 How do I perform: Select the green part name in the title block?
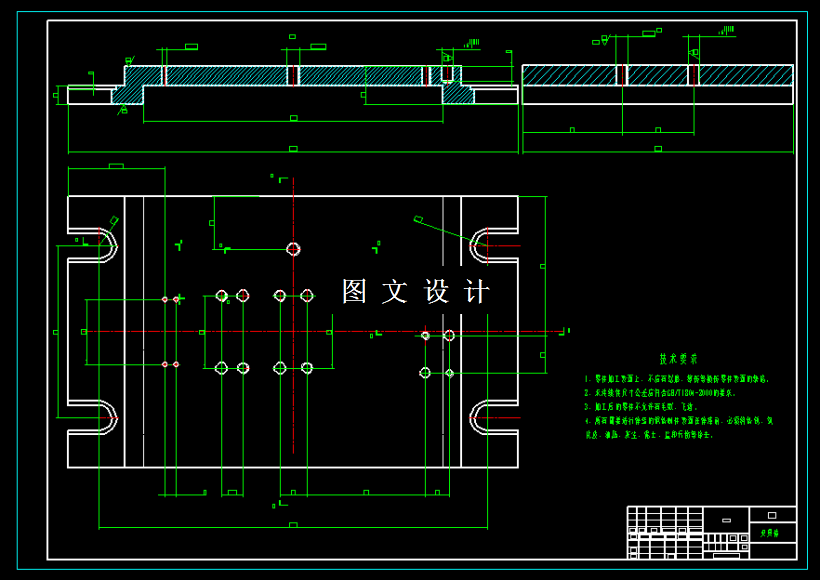coord(769,533)
